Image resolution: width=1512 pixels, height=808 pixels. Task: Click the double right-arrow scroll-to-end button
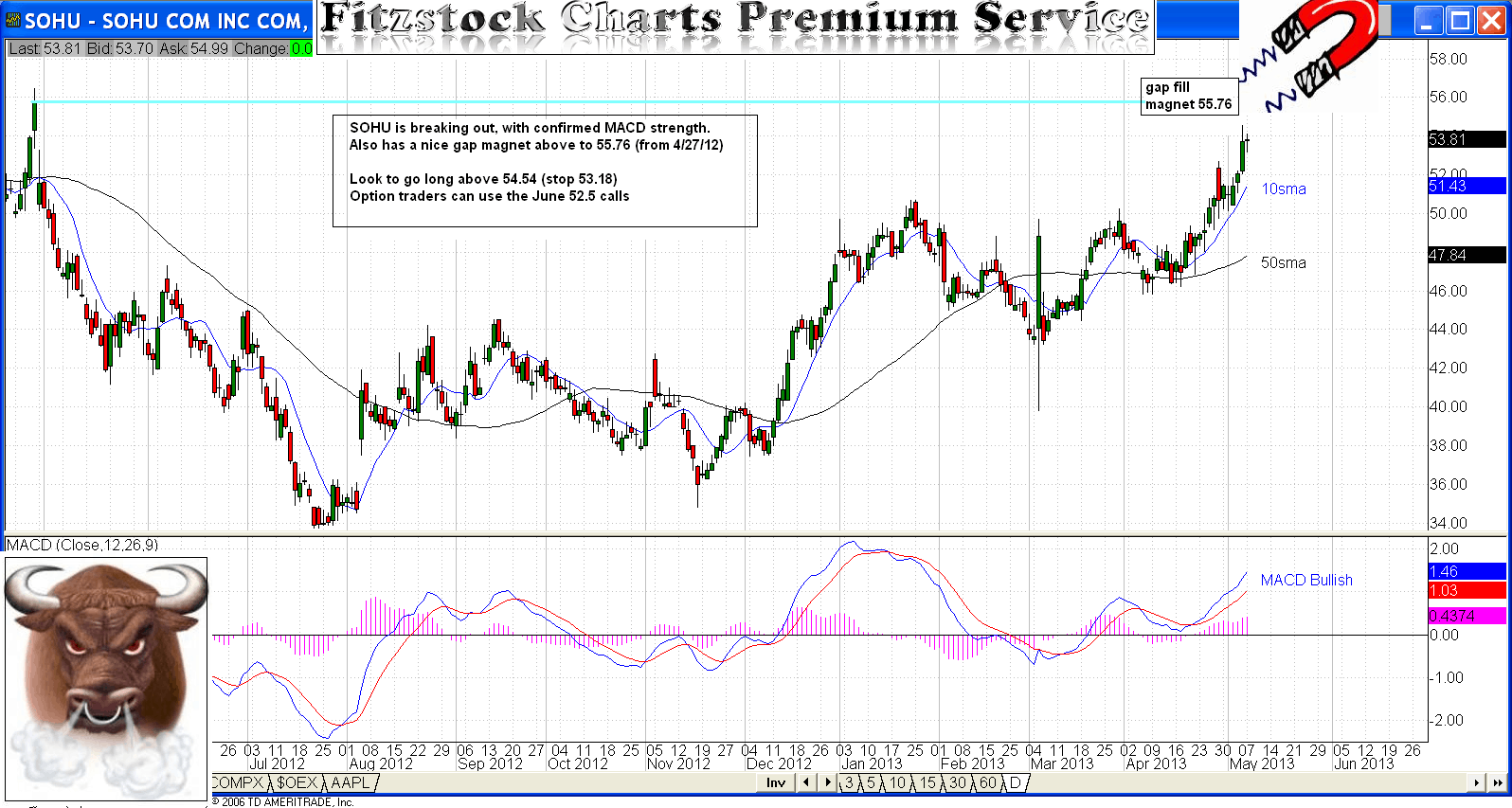(1497, 782)
